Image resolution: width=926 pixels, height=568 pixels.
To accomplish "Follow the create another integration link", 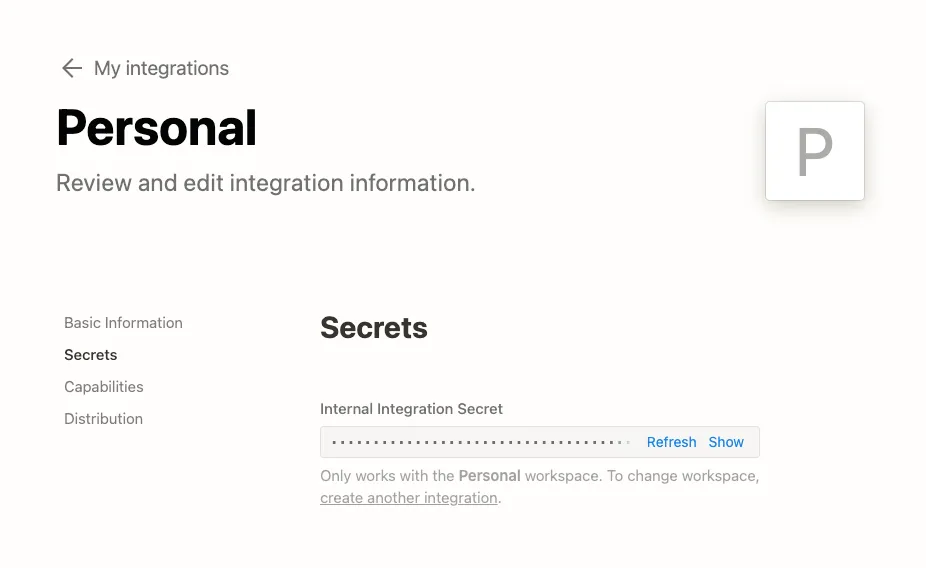I will [x=409, y=498].
